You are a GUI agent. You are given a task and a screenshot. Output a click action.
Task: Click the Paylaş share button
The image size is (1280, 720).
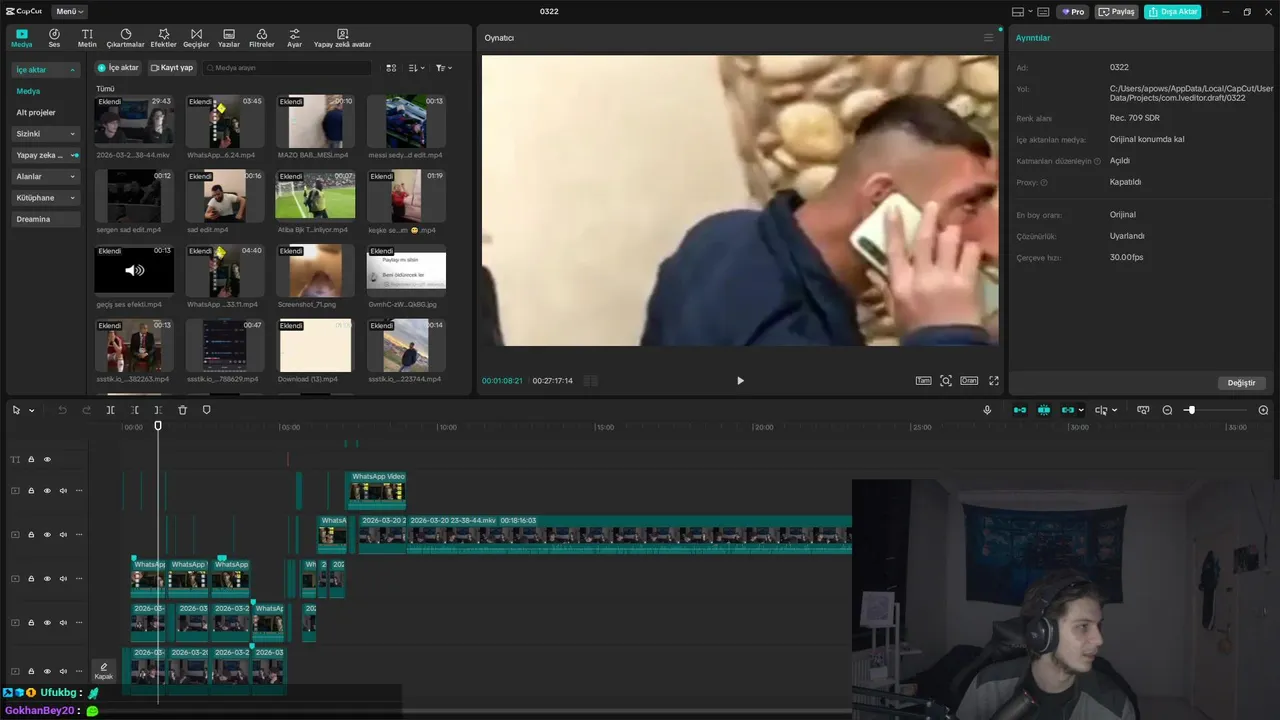pyautogui.click(x=1117, y=12)
